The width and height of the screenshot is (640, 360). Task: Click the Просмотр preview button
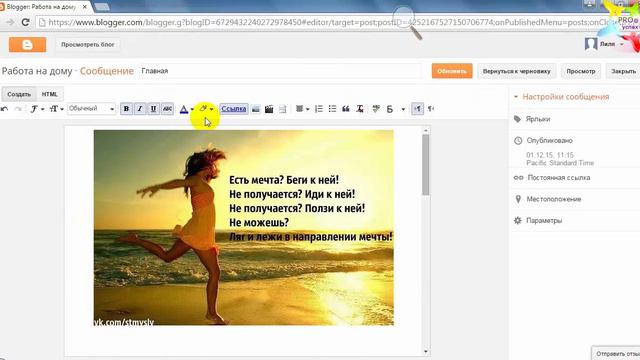(x=580, y=71)
